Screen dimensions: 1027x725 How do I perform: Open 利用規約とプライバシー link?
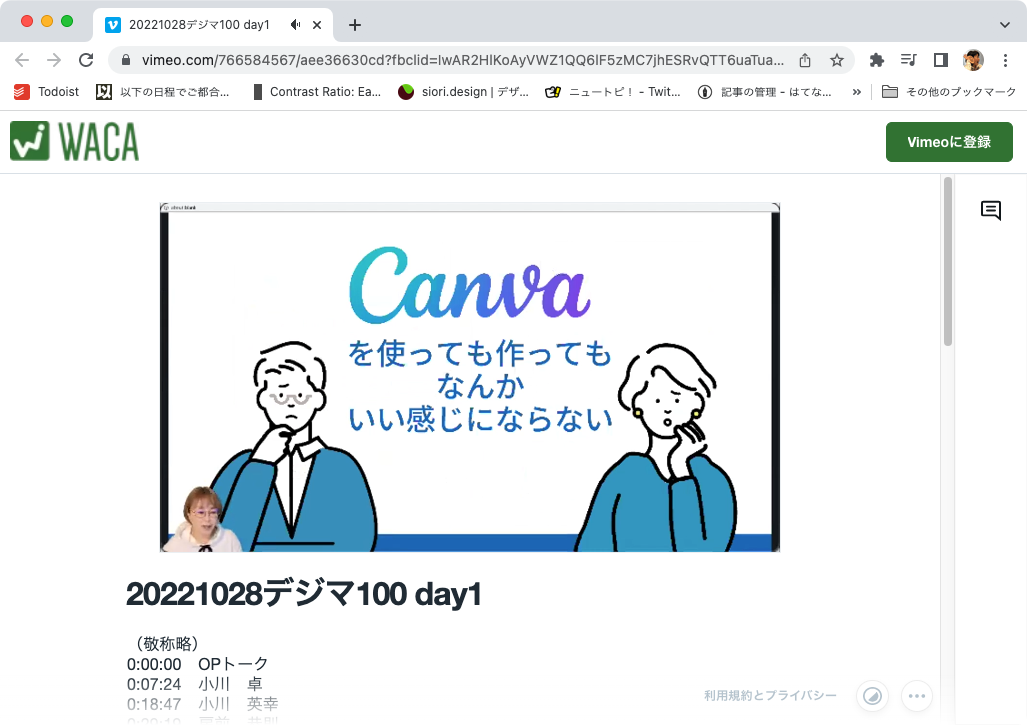point(770,696)
